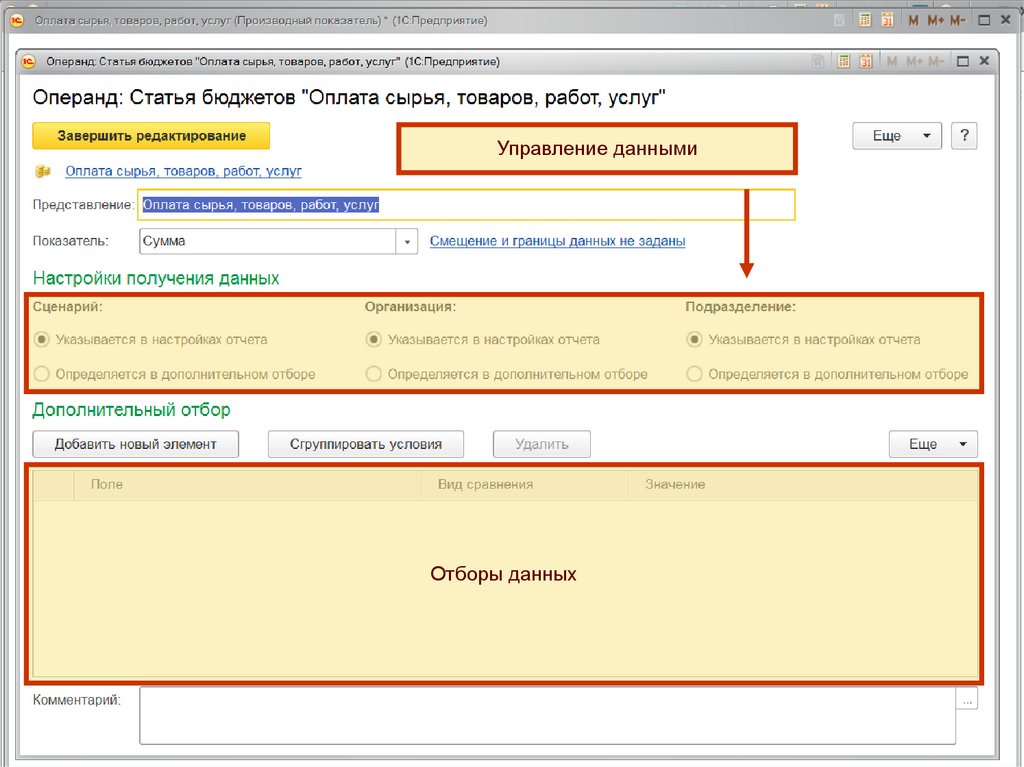Select Сценарий: Определяется в дополнительном отборе
This screenshot has width=1024, height=767.
(x=174, y=374)
